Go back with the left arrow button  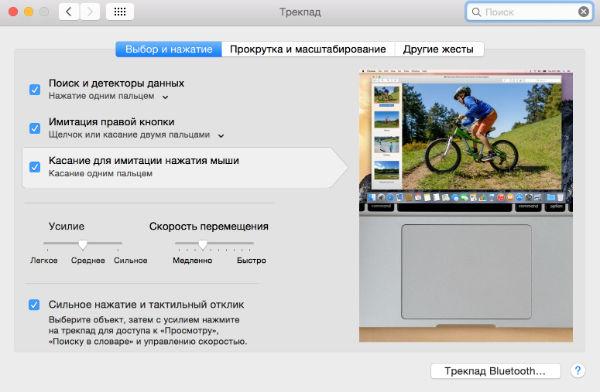tap(69, 12)
